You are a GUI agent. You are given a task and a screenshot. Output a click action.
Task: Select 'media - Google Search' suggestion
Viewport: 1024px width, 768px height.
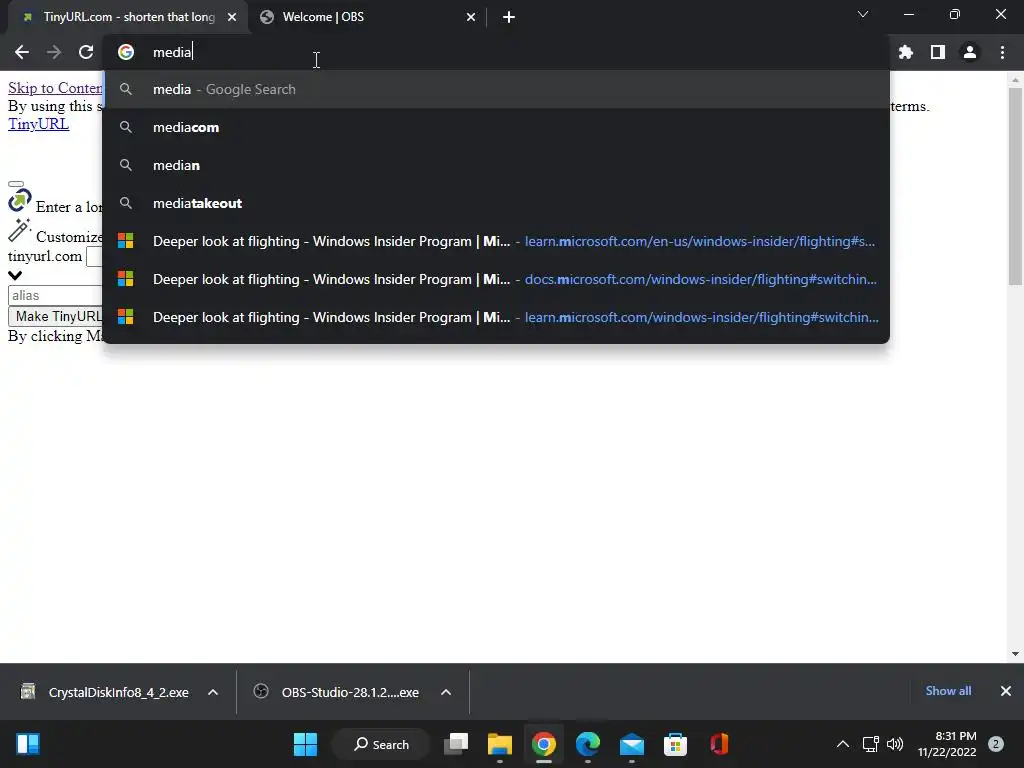496,89
